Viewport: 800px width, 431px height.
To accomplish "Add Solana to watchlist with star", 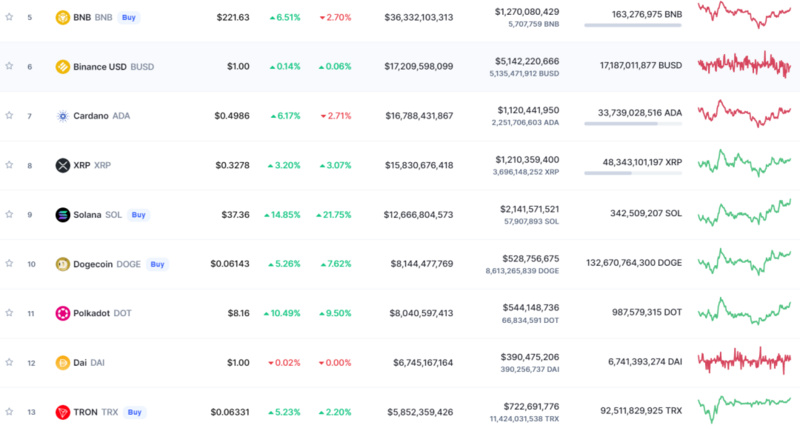I will 9,214.
